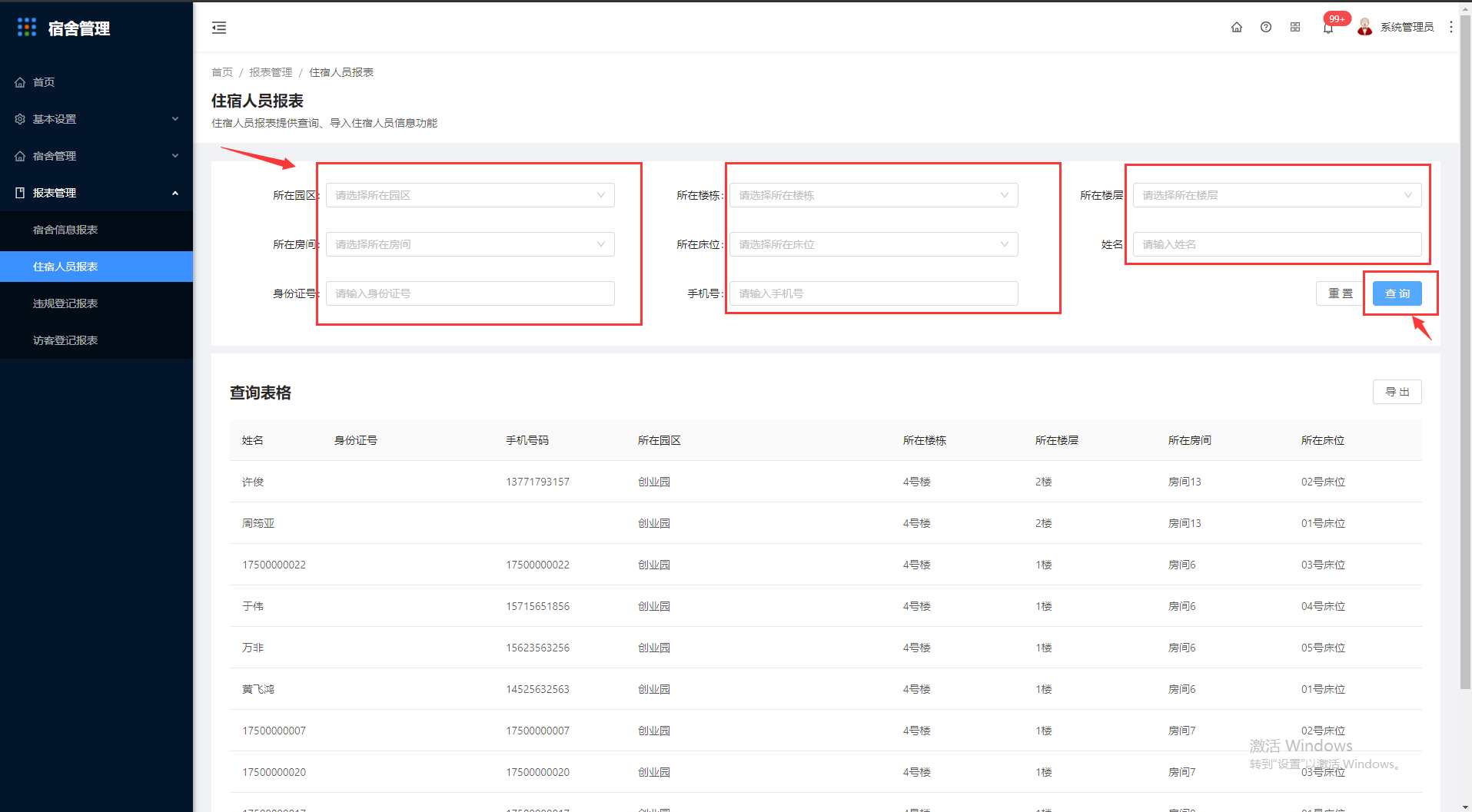
Task: Open 所在床位 dropdown
Action: [x=874, y=244]
